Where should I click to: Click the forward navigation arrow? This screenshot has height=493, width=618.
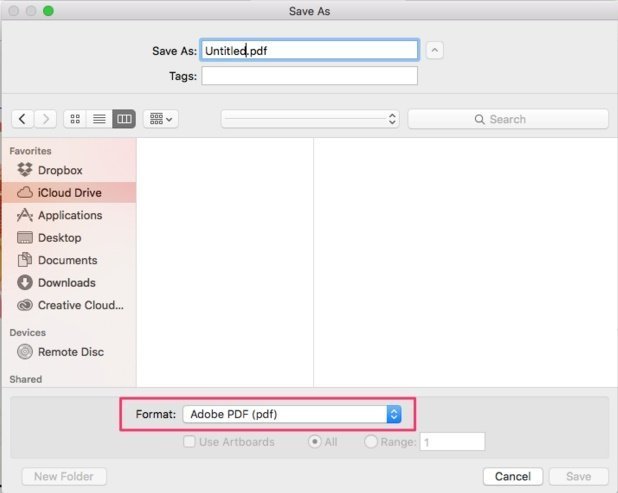click(x=46, y=119)
